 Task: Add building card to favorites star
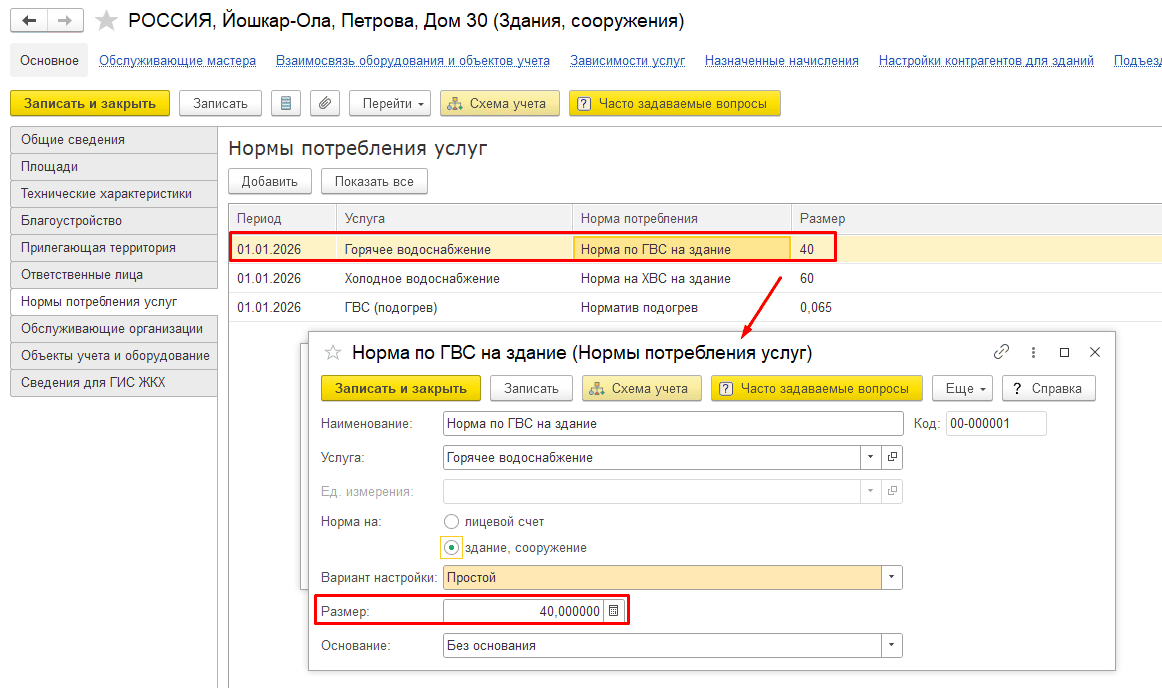click(x=107, y=21)
